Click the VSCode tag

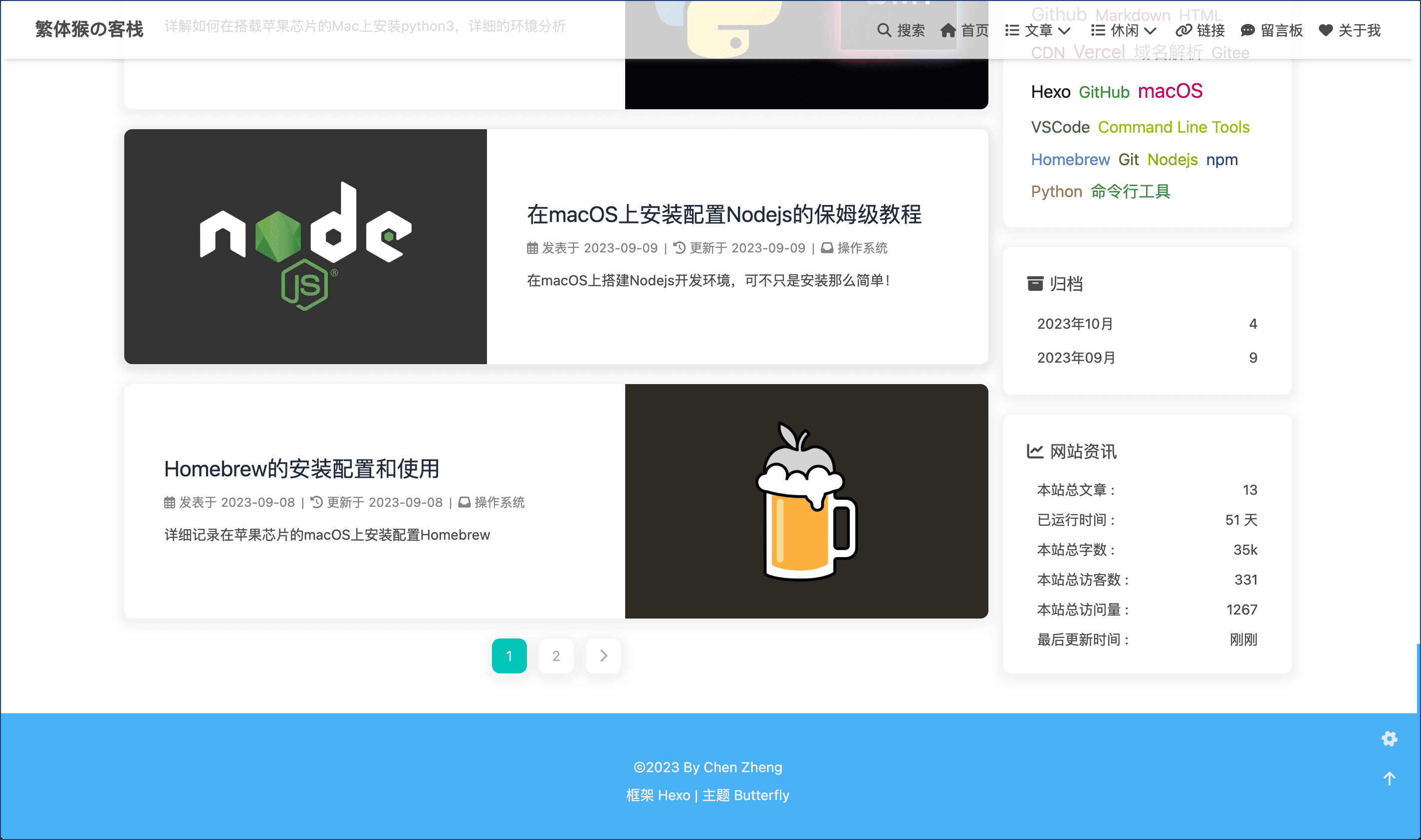point(1060,127)
